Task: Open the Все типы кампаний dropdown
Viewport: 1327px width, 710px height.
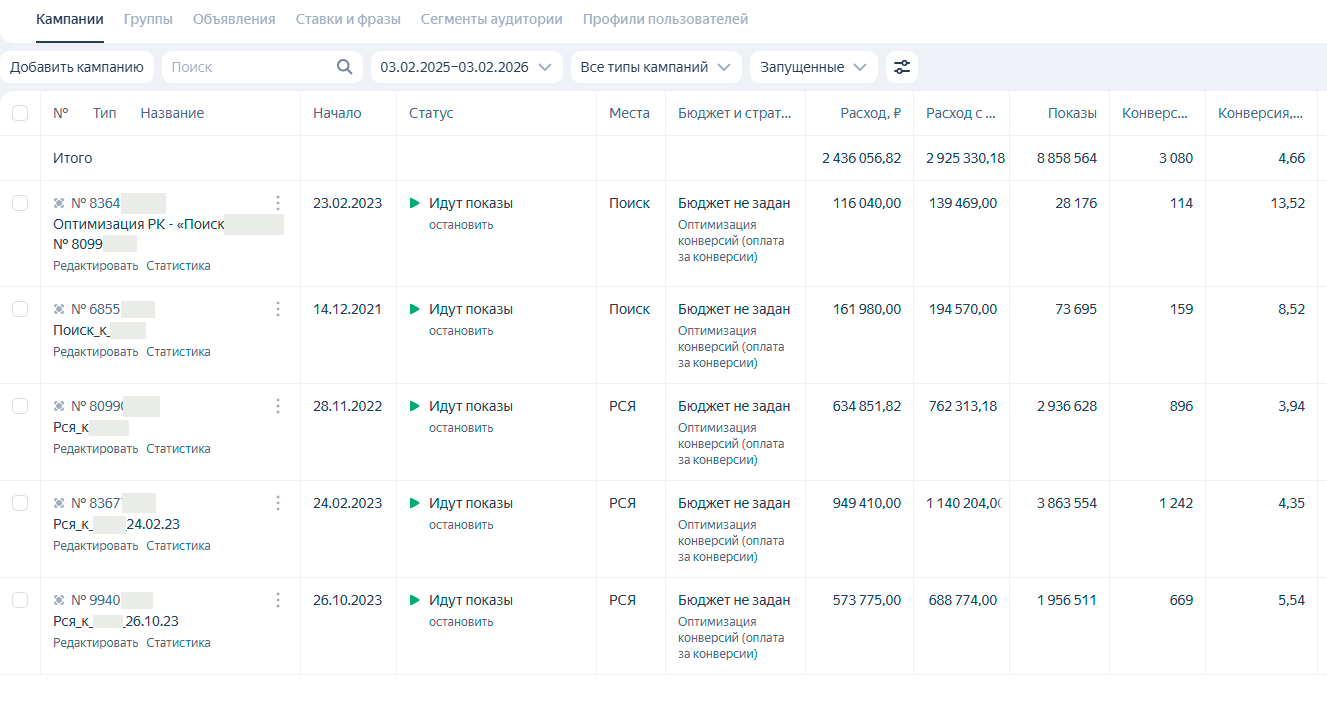Action: tap(656, 67)
